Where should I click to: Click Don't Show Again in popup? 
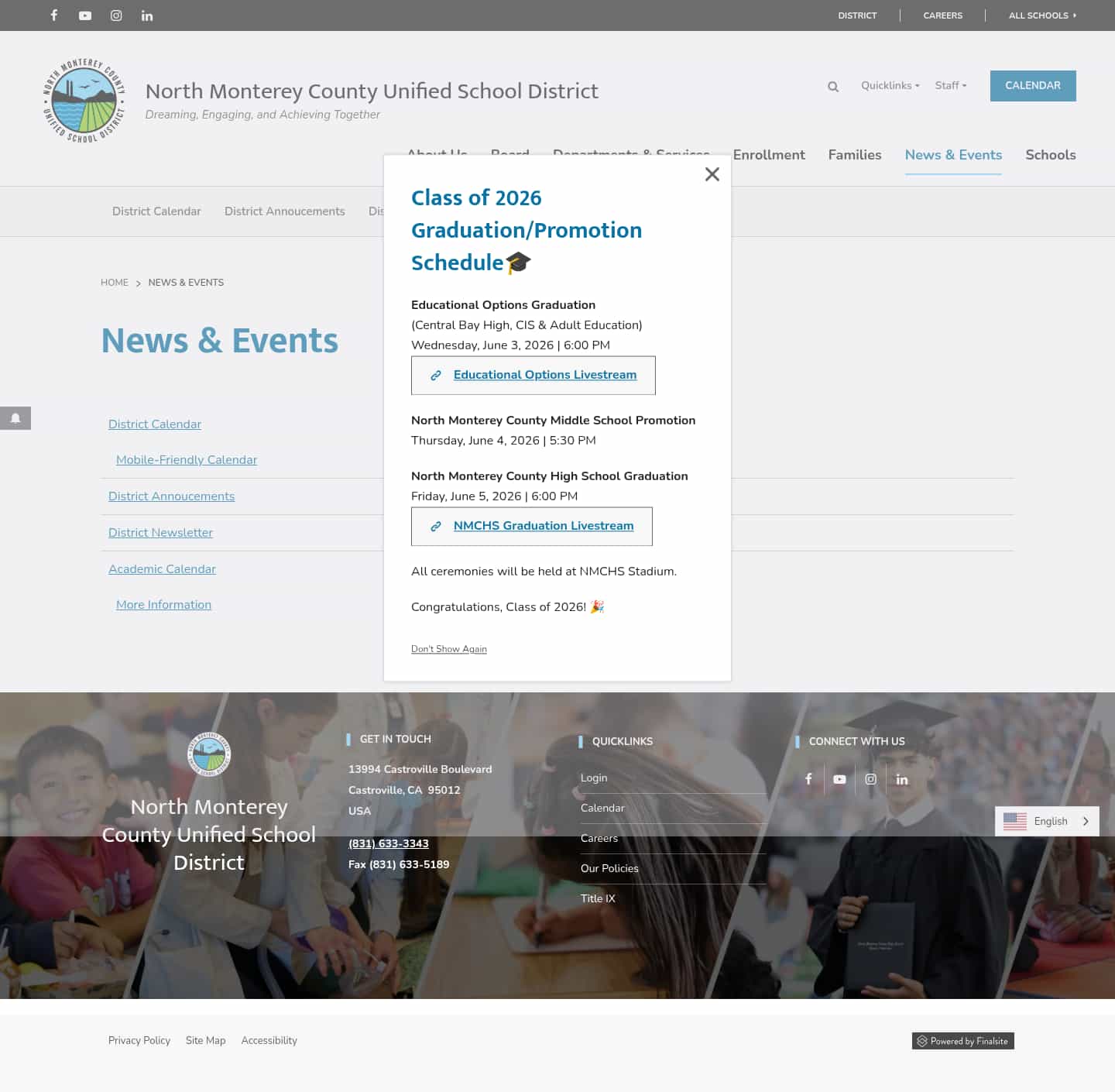[x=449, y=649]
